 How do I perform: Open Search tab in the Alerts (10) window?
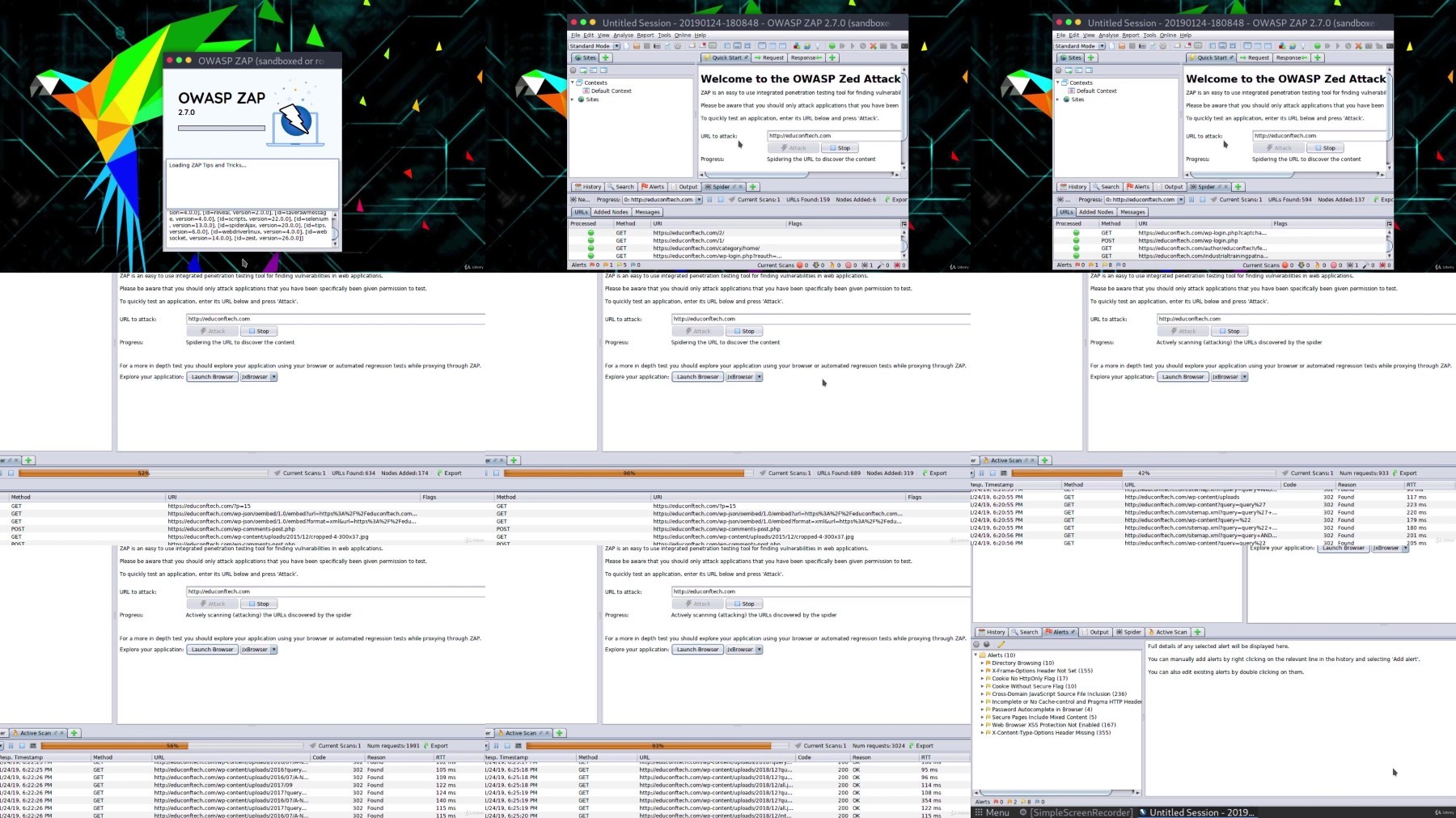coord(1025,632)
